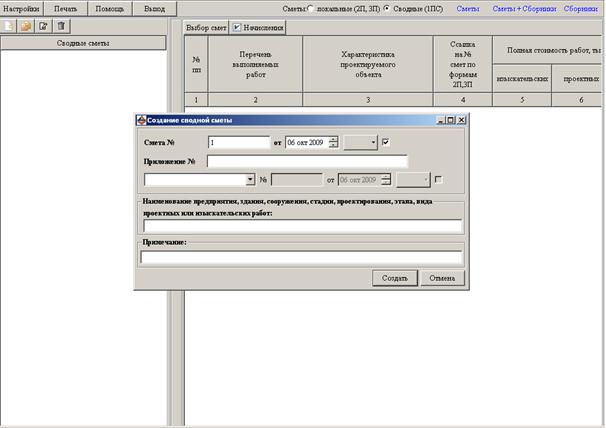The width and height of the screenshot is (606, 428).
Task: Click the Создать button
Action: [395, 278]
